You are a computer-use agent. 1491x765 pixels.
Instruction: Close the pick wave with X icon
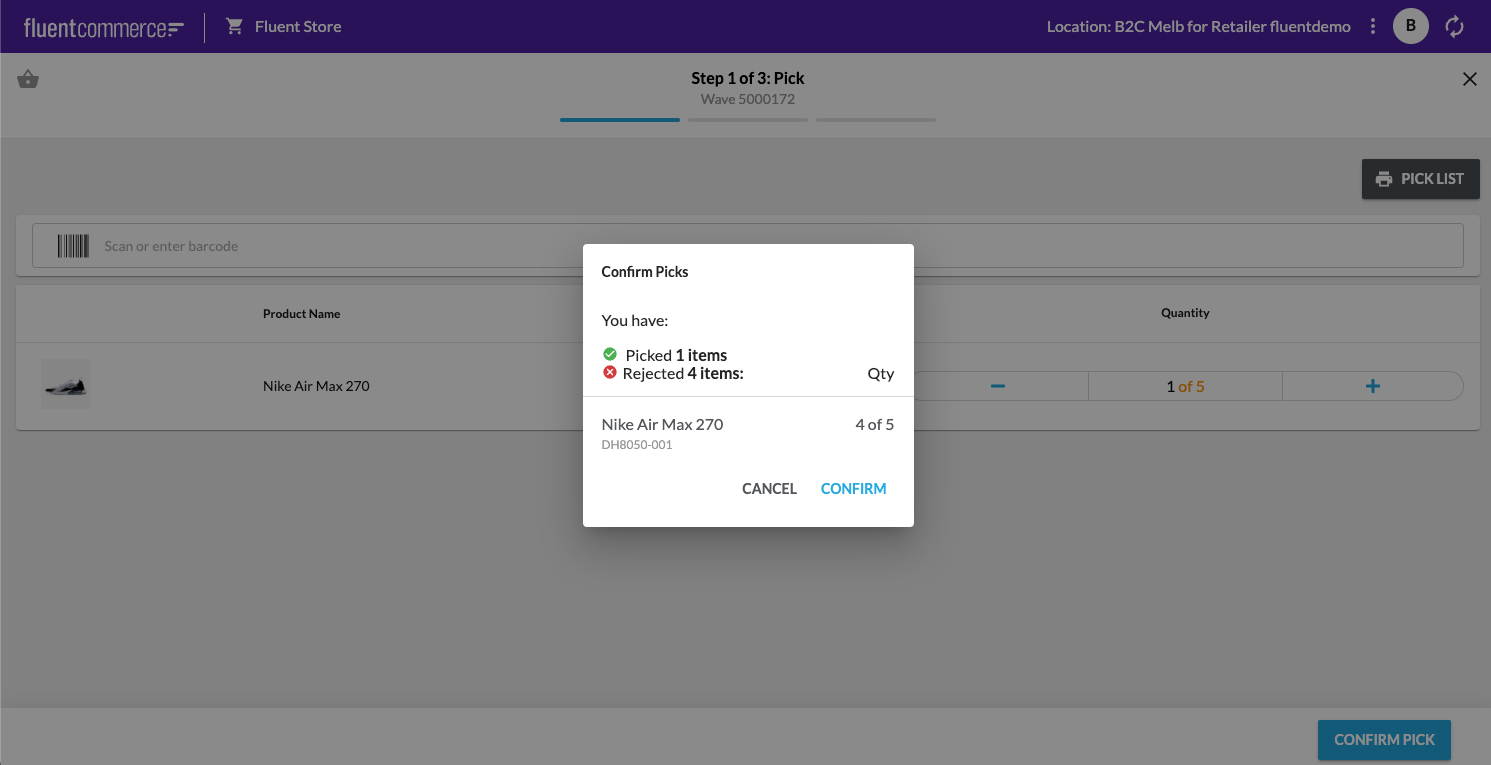[x=1469, y=79]
